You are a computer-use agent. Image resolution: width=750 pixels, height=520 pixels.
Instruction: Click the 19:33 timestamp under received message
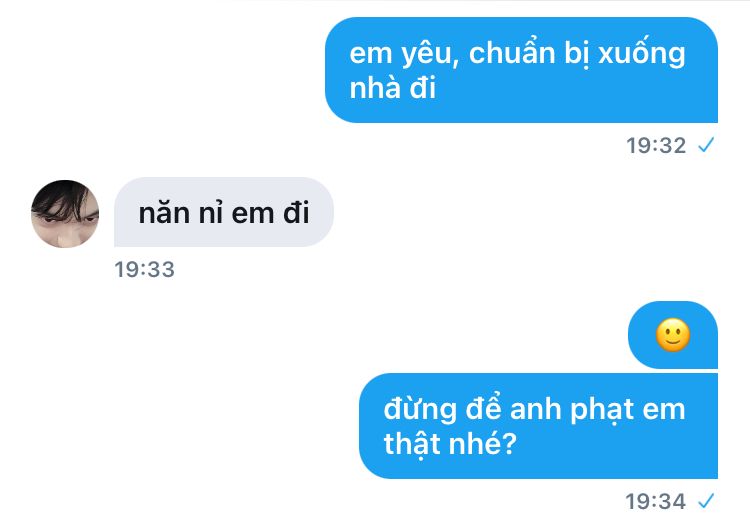pos(144,269)
